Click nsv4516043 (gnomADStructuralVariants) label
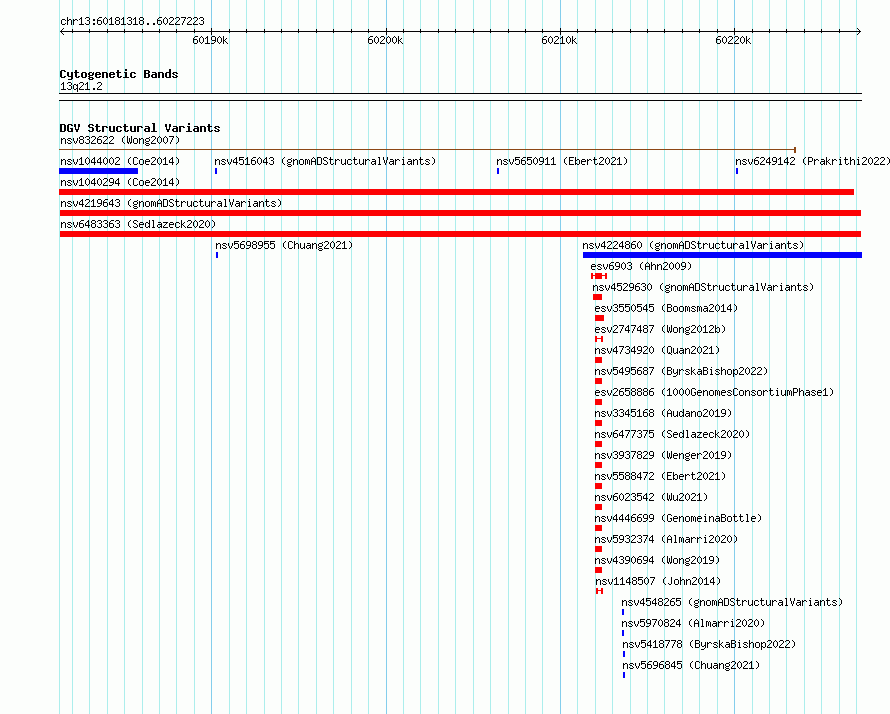Viewport: 890px width, 714px height. tap(325, 161)
